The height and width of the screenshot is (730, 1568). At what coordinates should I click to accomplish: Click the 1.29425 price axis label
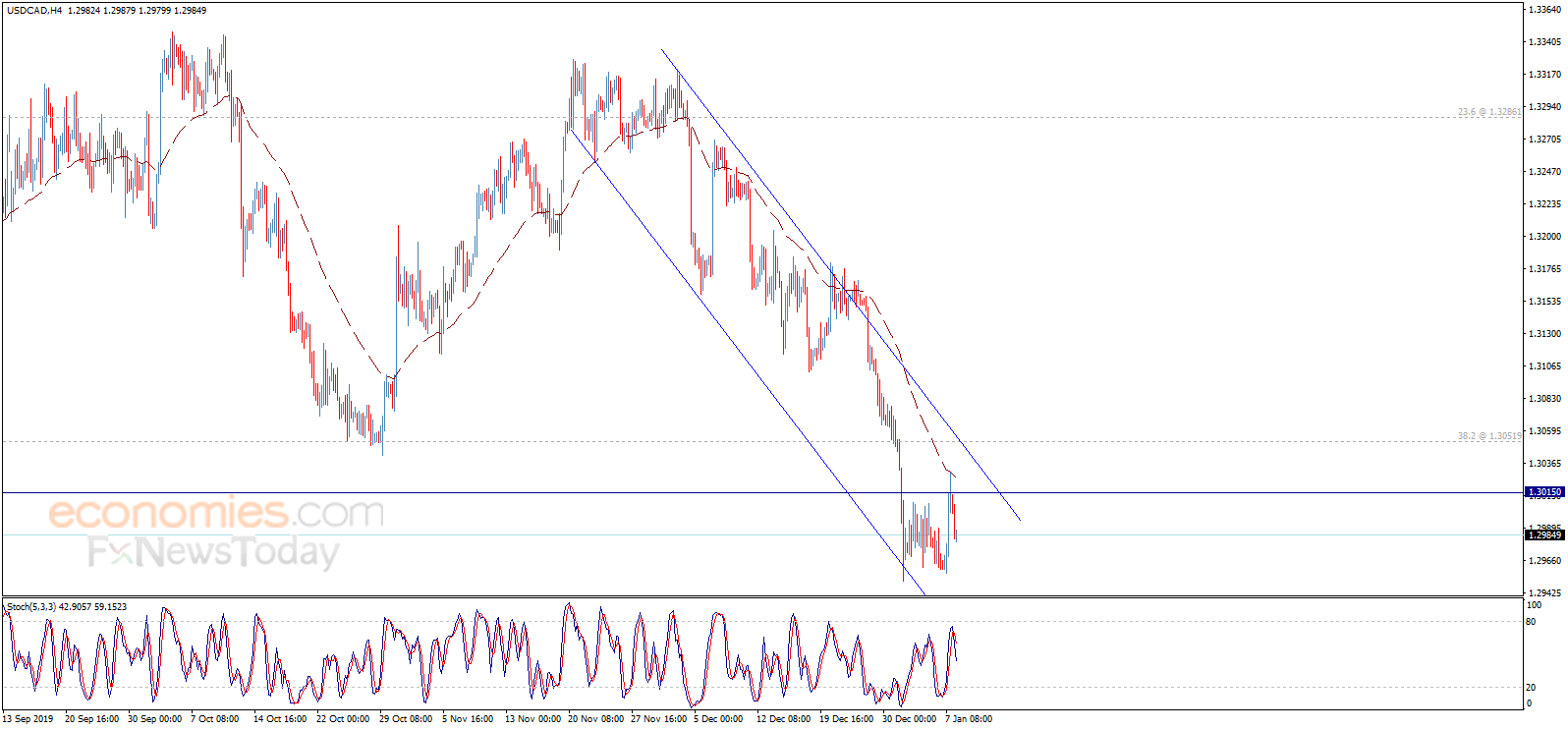pos(1545,593)
